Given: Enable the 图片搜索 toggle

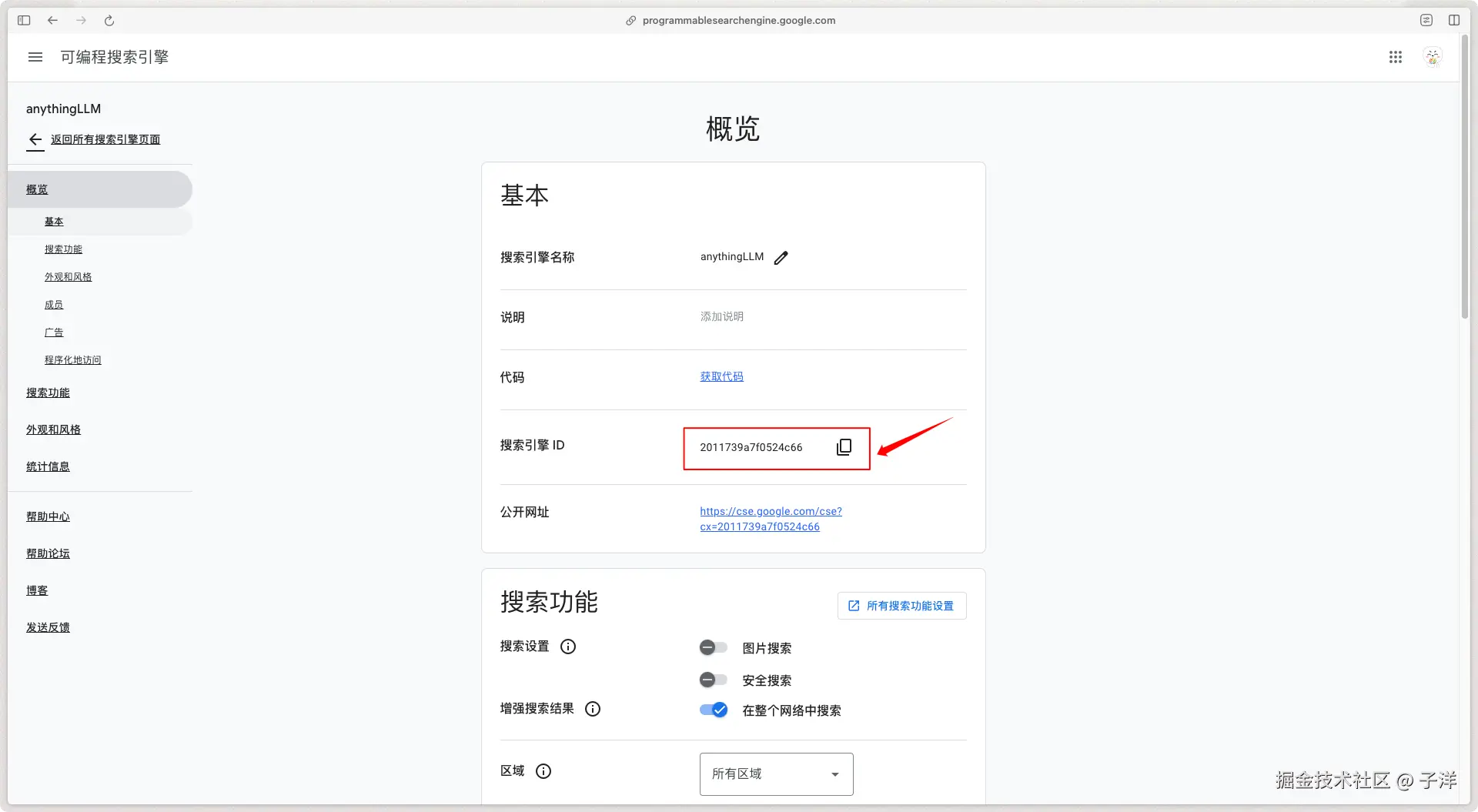Looking at the screenshot, I should (713, 647).
